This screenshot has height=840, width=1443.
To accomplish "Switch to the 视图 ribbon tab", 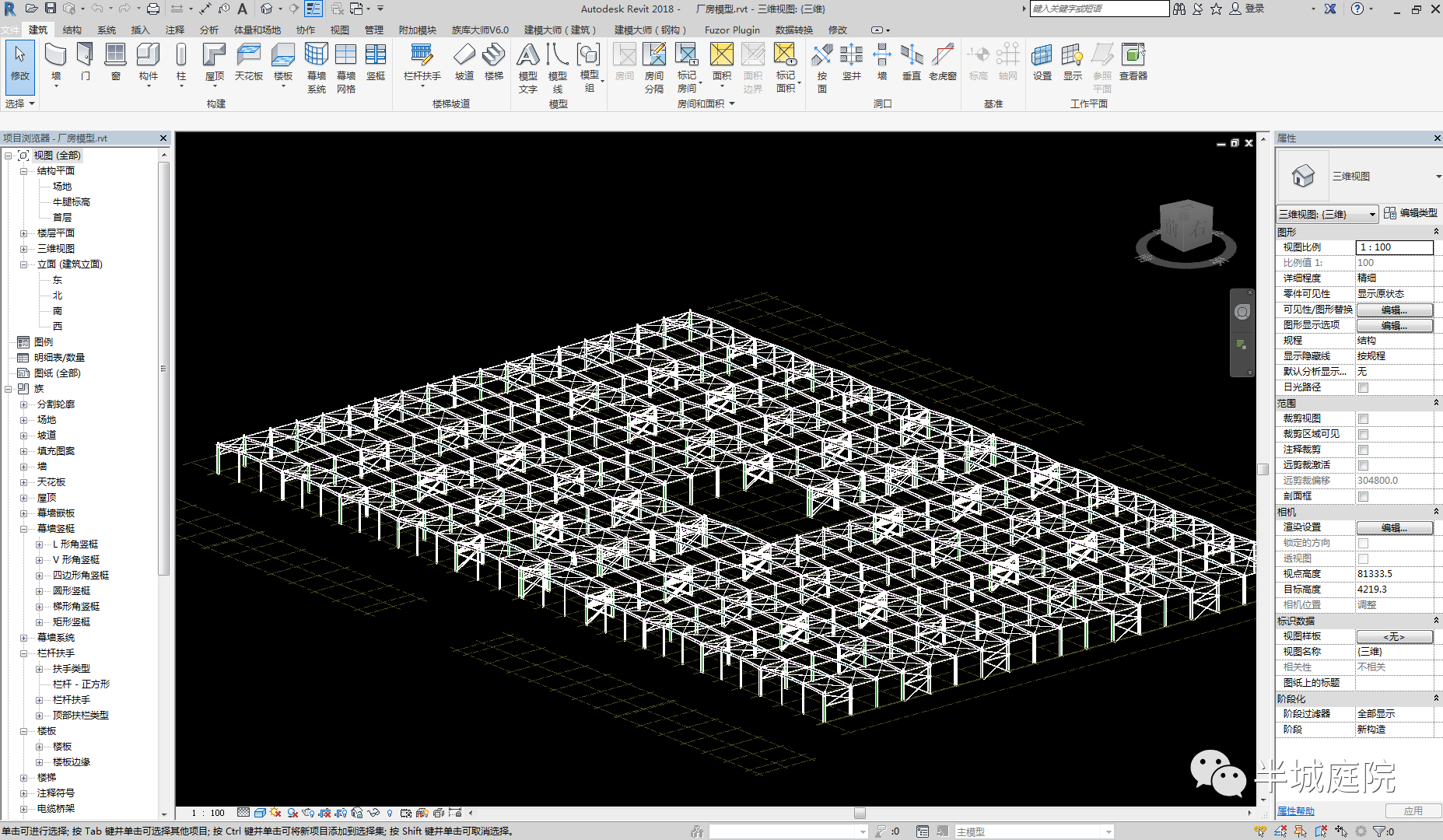I will point(339,30).
